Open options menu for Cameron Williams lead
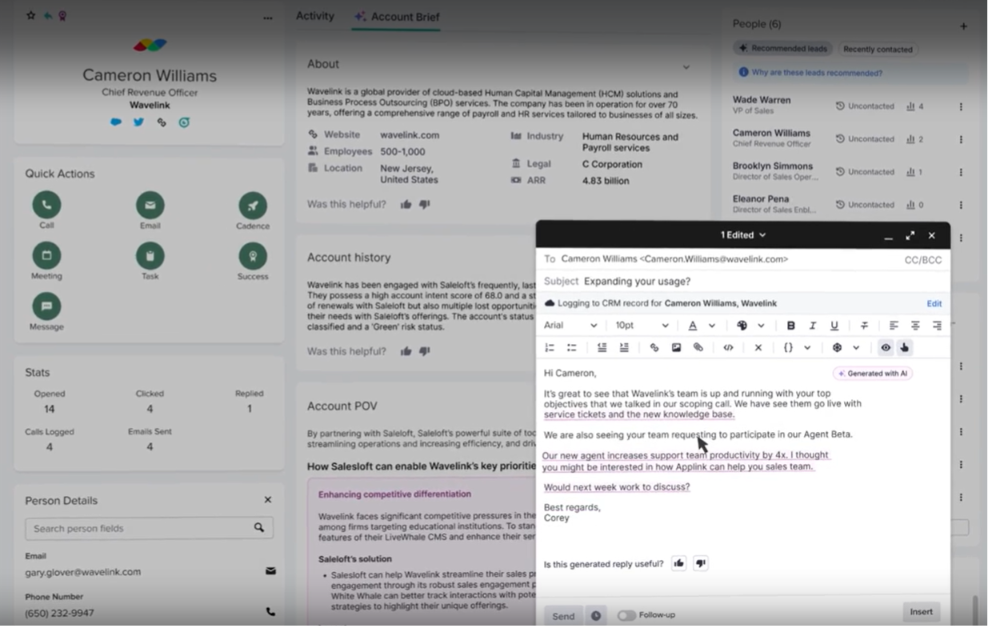Viewport: 988px width, 626px height. pyautogui.click(x=961, y=139)
